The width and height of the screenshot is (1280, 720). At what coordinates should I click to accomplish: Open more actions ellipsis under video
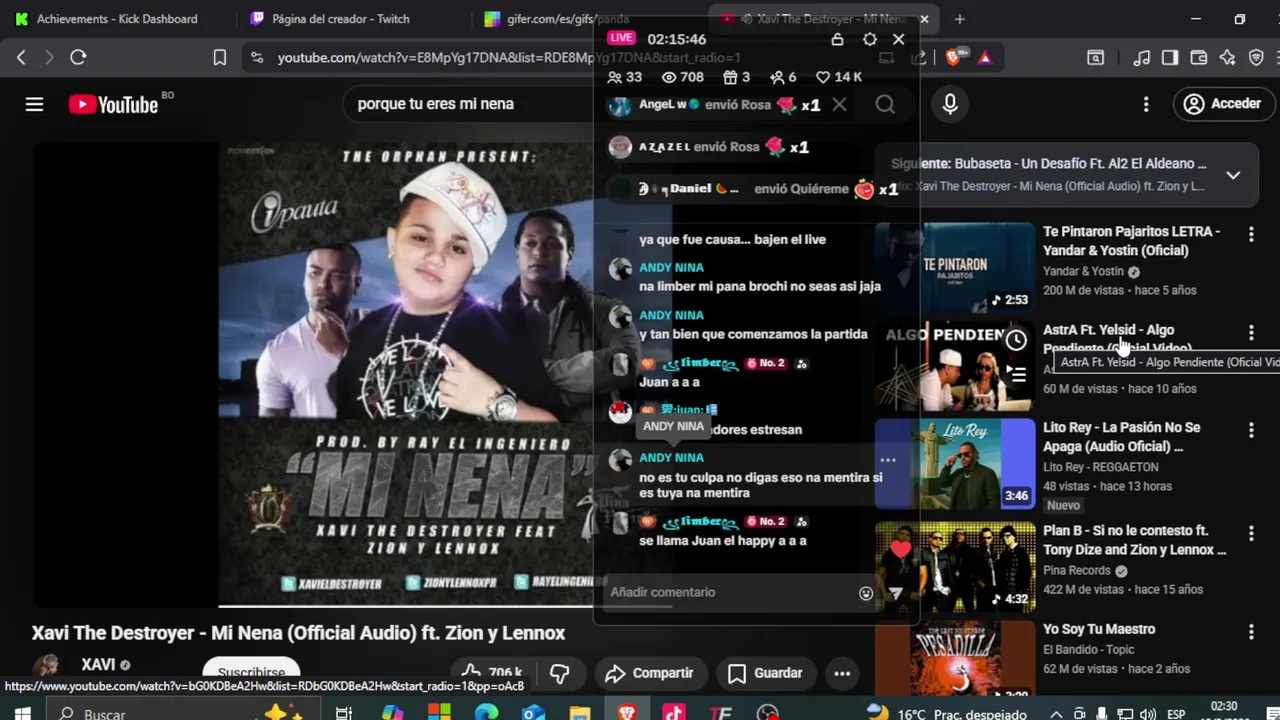[x=842, y=673]
